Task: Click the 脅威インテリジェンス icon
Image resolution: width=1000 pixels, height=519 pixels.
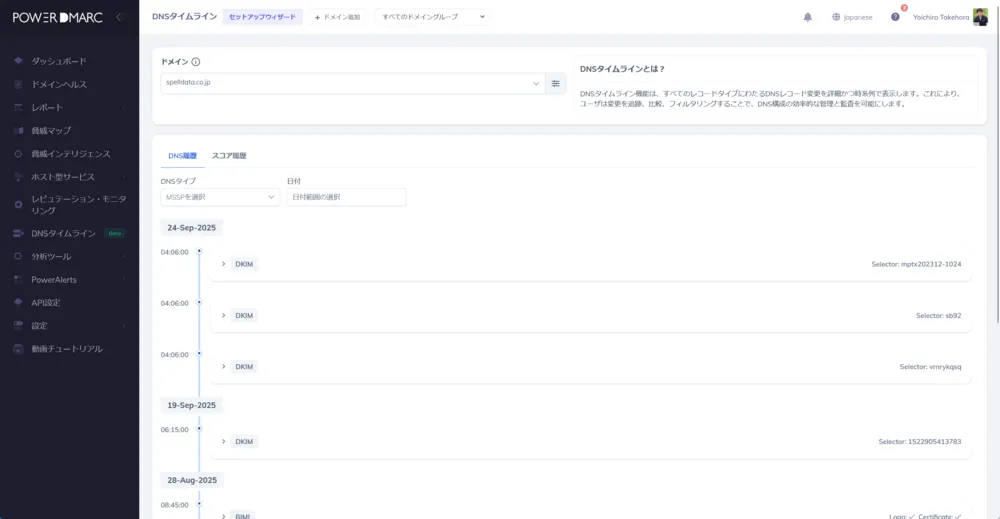Action: point(18,154)
